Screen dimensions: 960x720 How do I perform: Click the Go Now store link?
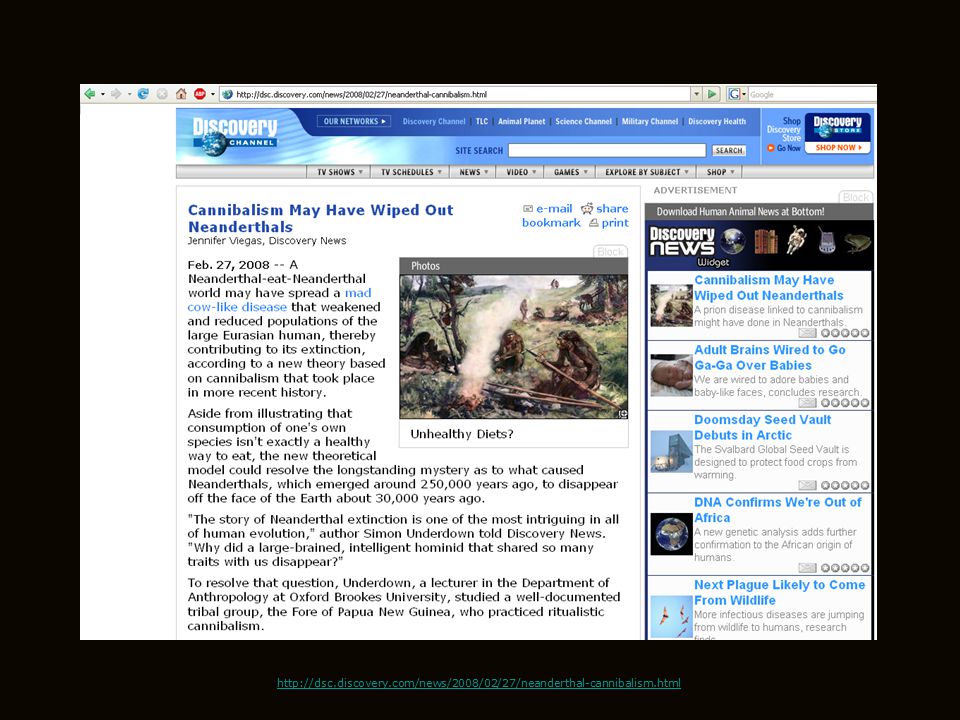pos(784,148)
